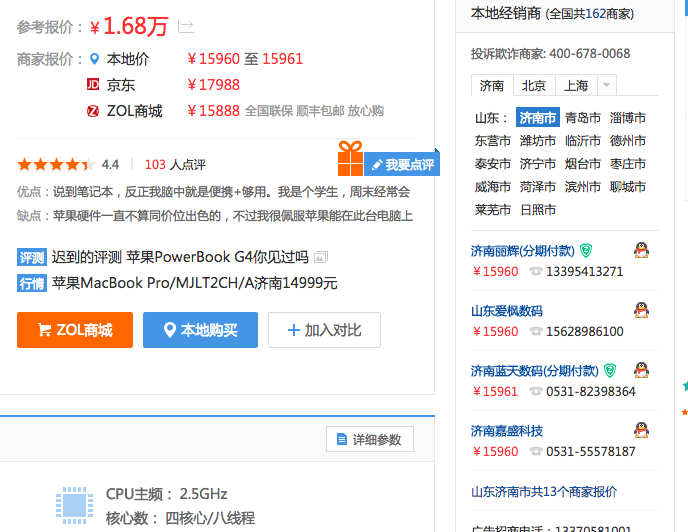Screen dimensions: 688x532
Task: Open dealer 山东爱枫数码 link
Action: (507, 311)
